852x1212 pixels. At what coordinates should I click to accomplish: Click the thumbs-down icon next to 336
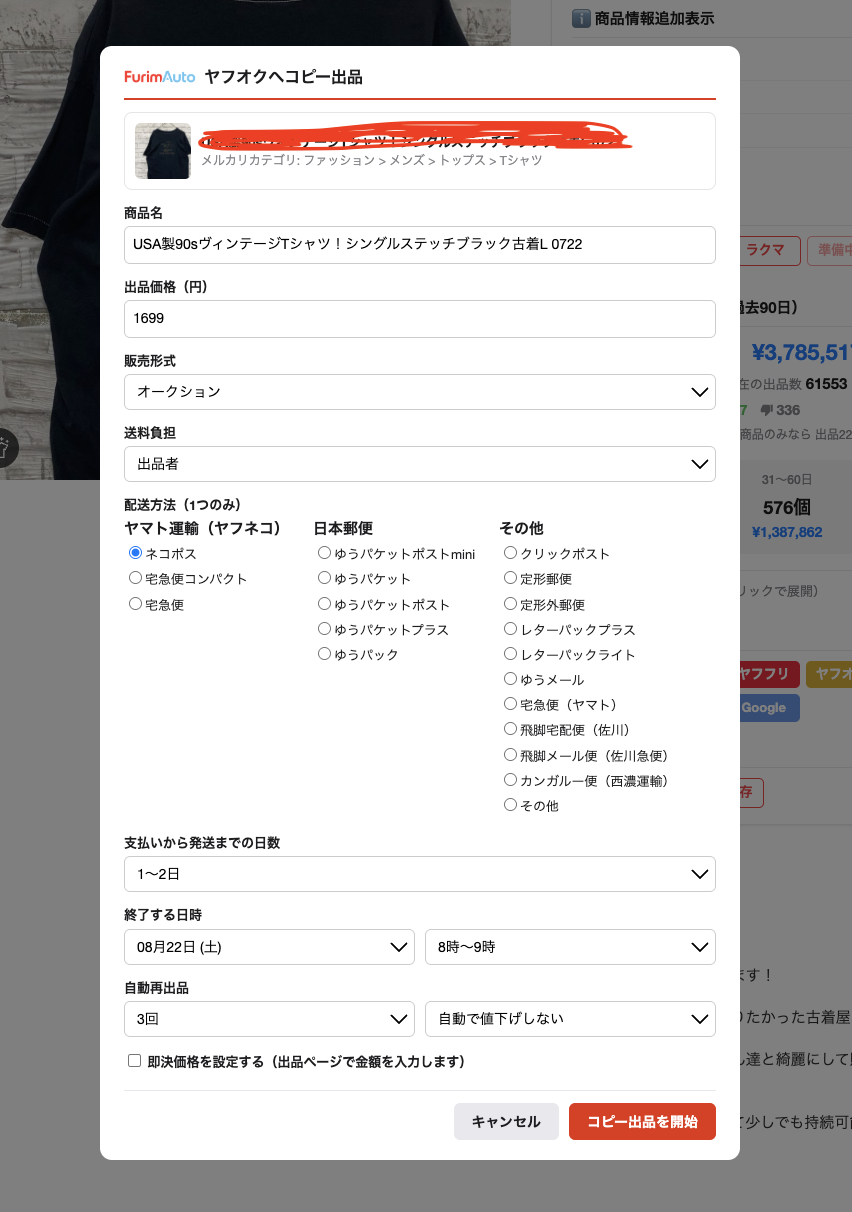[x=766, y=410]
